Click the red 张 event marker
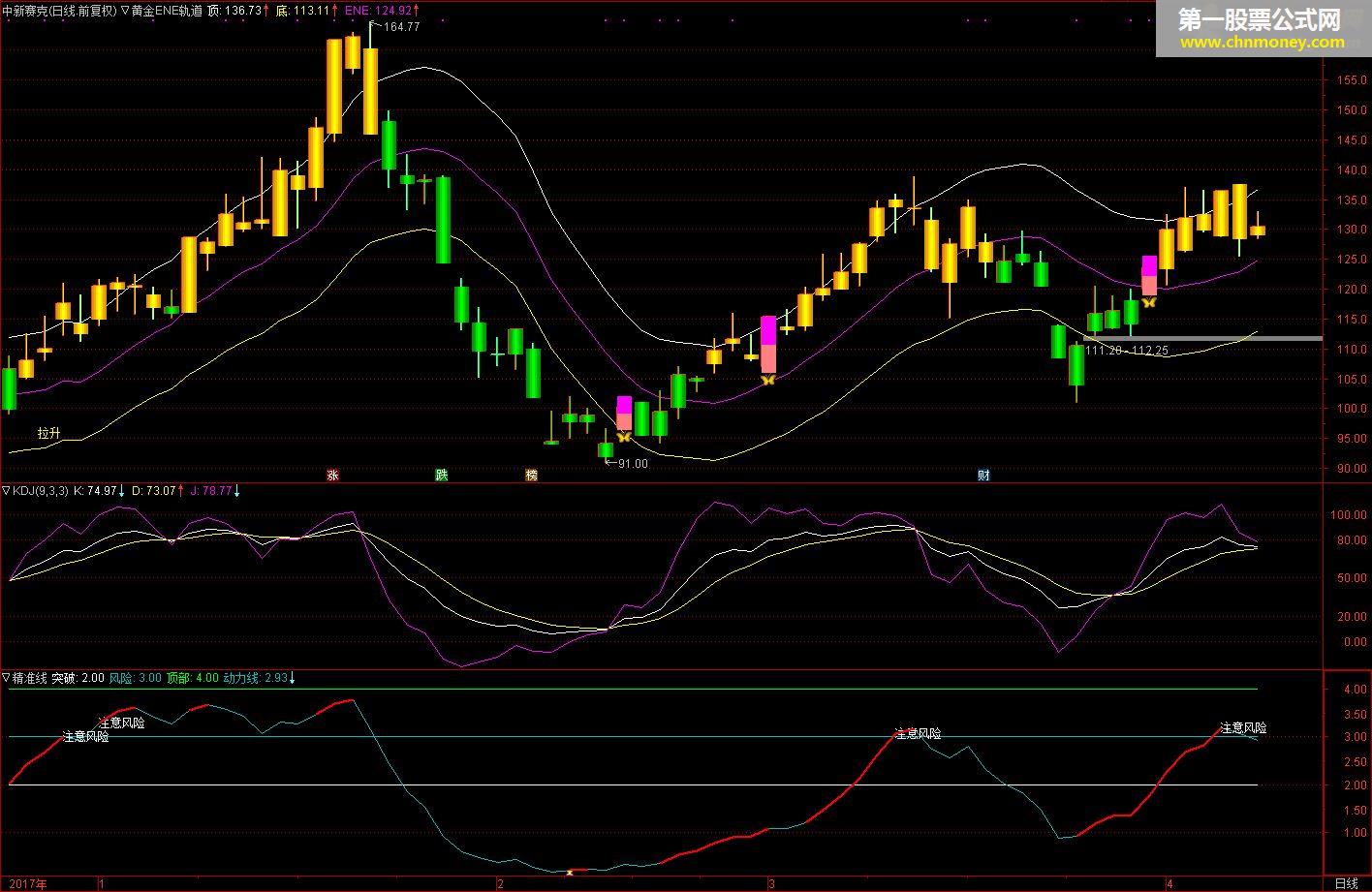 coord(332,475)
